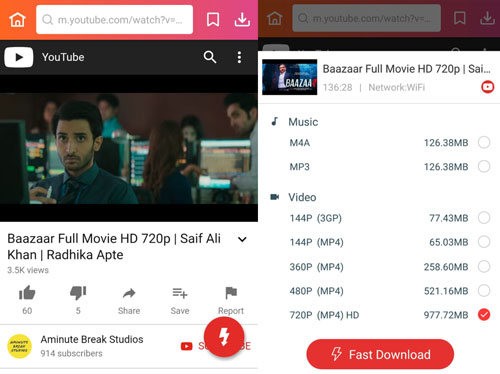Select the 144P (MP4) radio button
500x374 pixels.
tap(484, 242)
